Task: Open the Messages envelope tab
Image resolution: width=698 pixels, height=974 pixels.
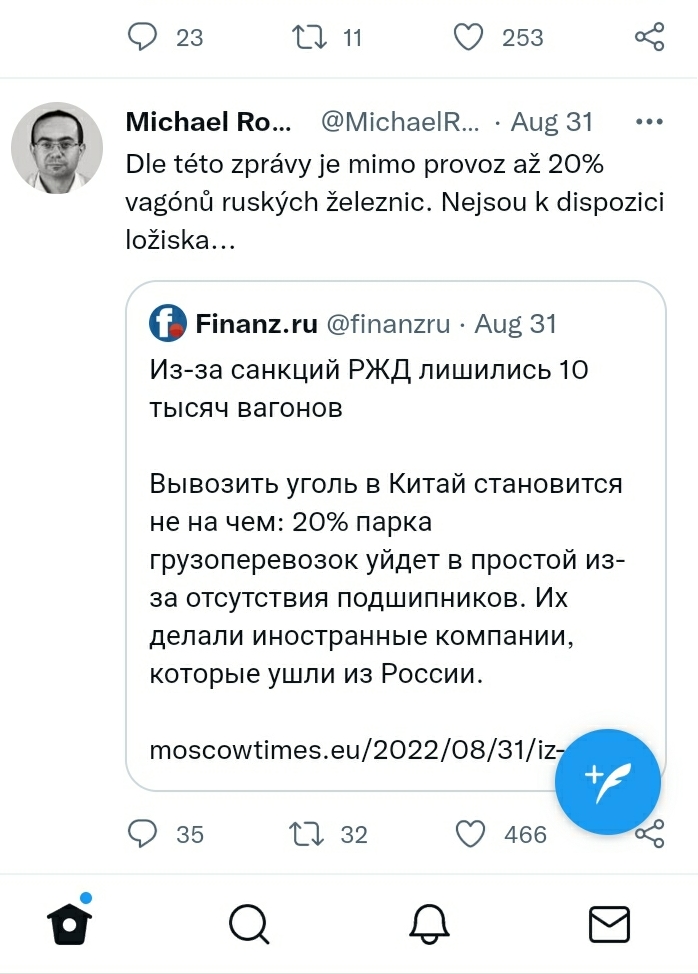Action: click(x=608, y=923)
